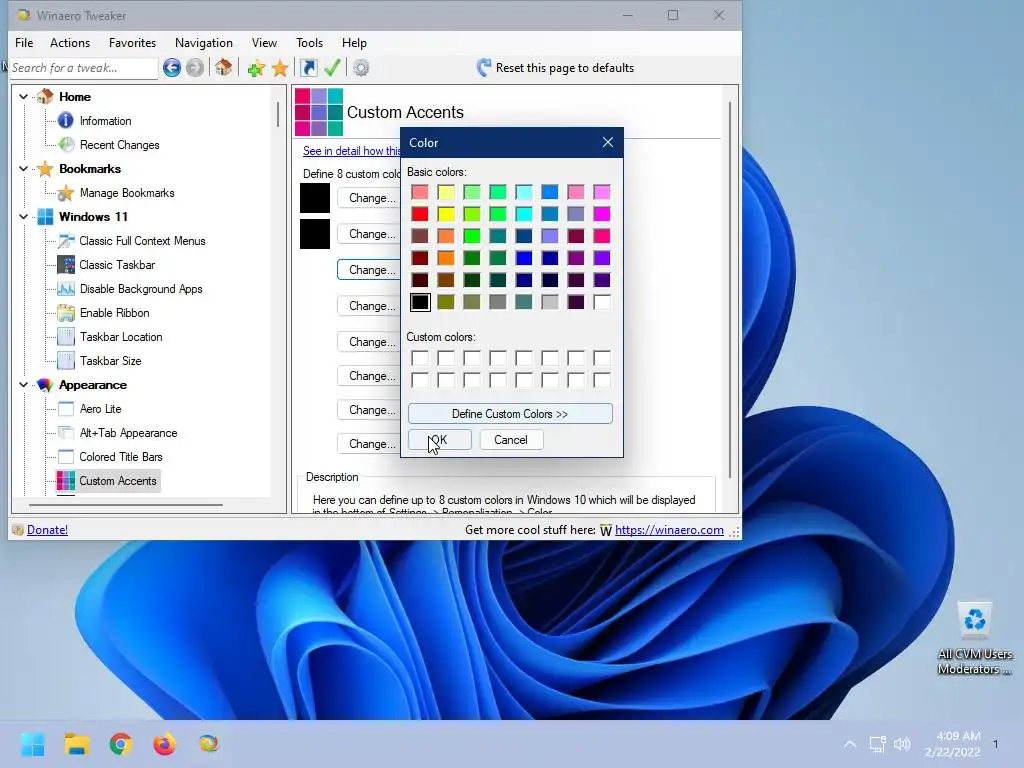Screen dimensions: 1024x768
Task: Open the Navigation menu
Action: [x=204, y=42]
